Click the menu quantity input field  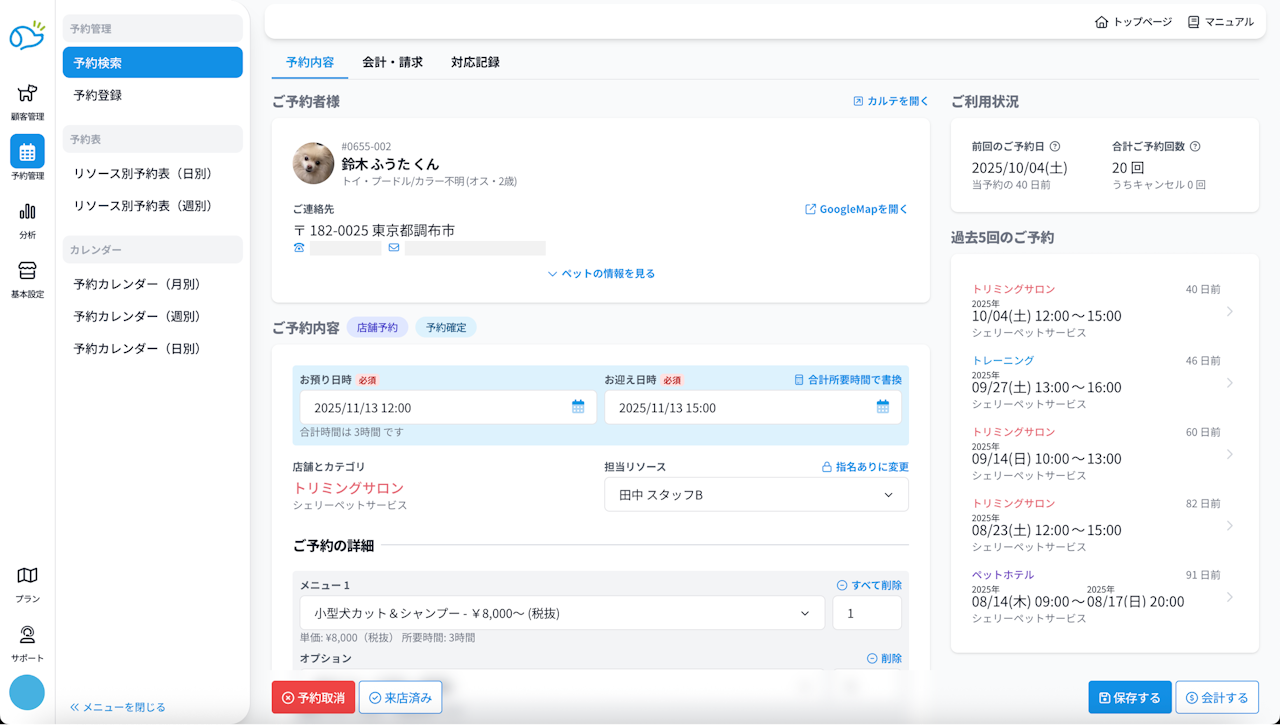coord(866,613)
